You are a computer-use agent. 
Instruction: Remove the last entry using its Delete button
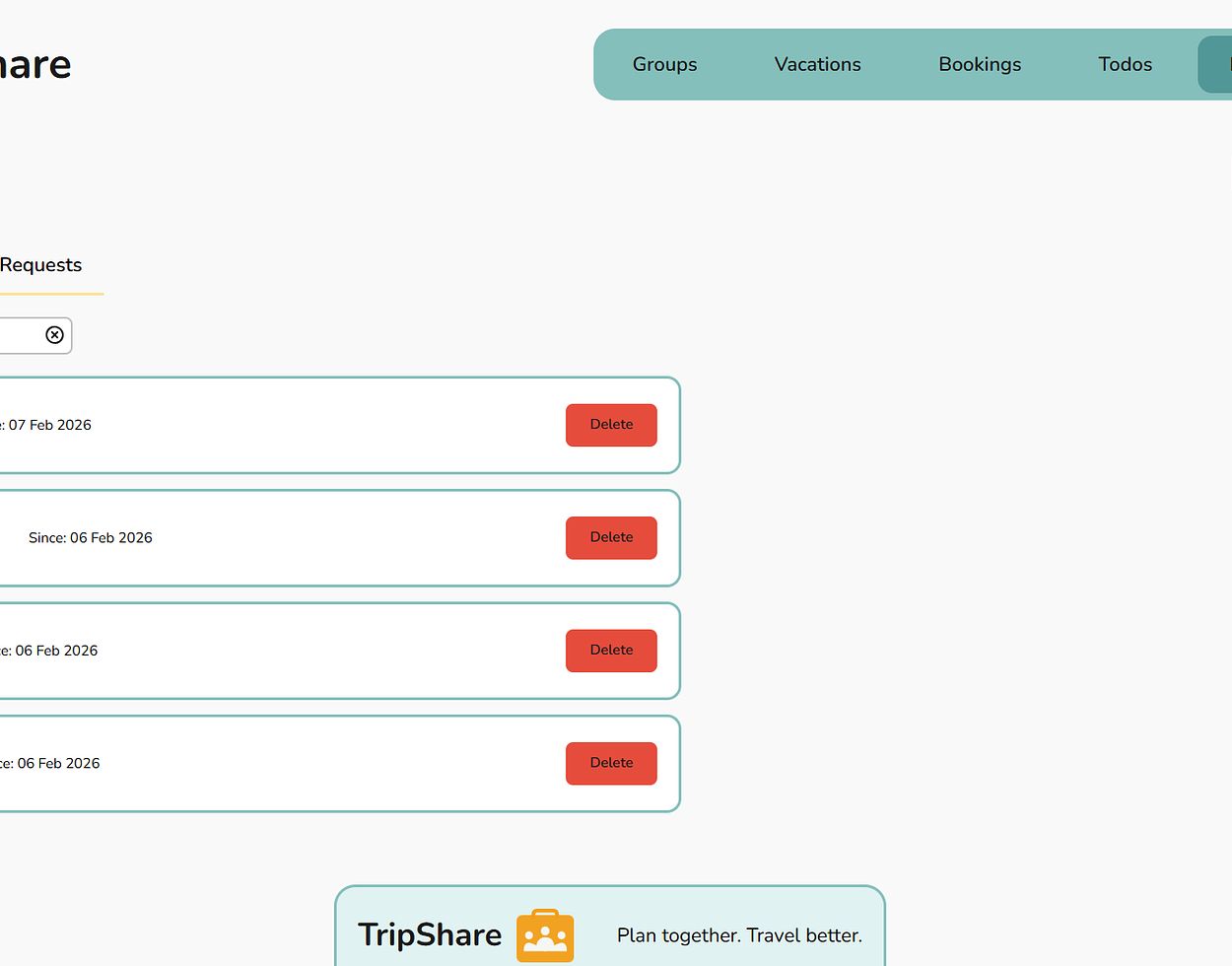click(x=611, y=763)
